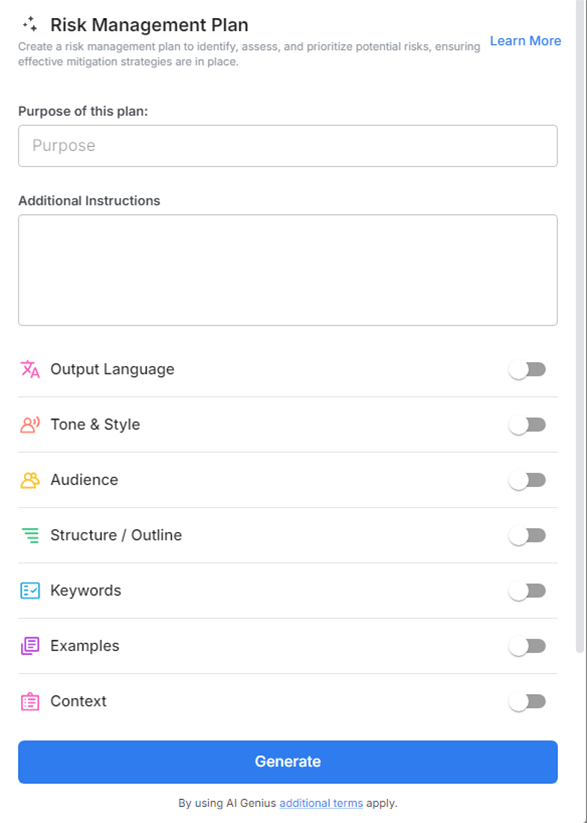
Task: Enable the Audience option
Action: coord(527,480)
